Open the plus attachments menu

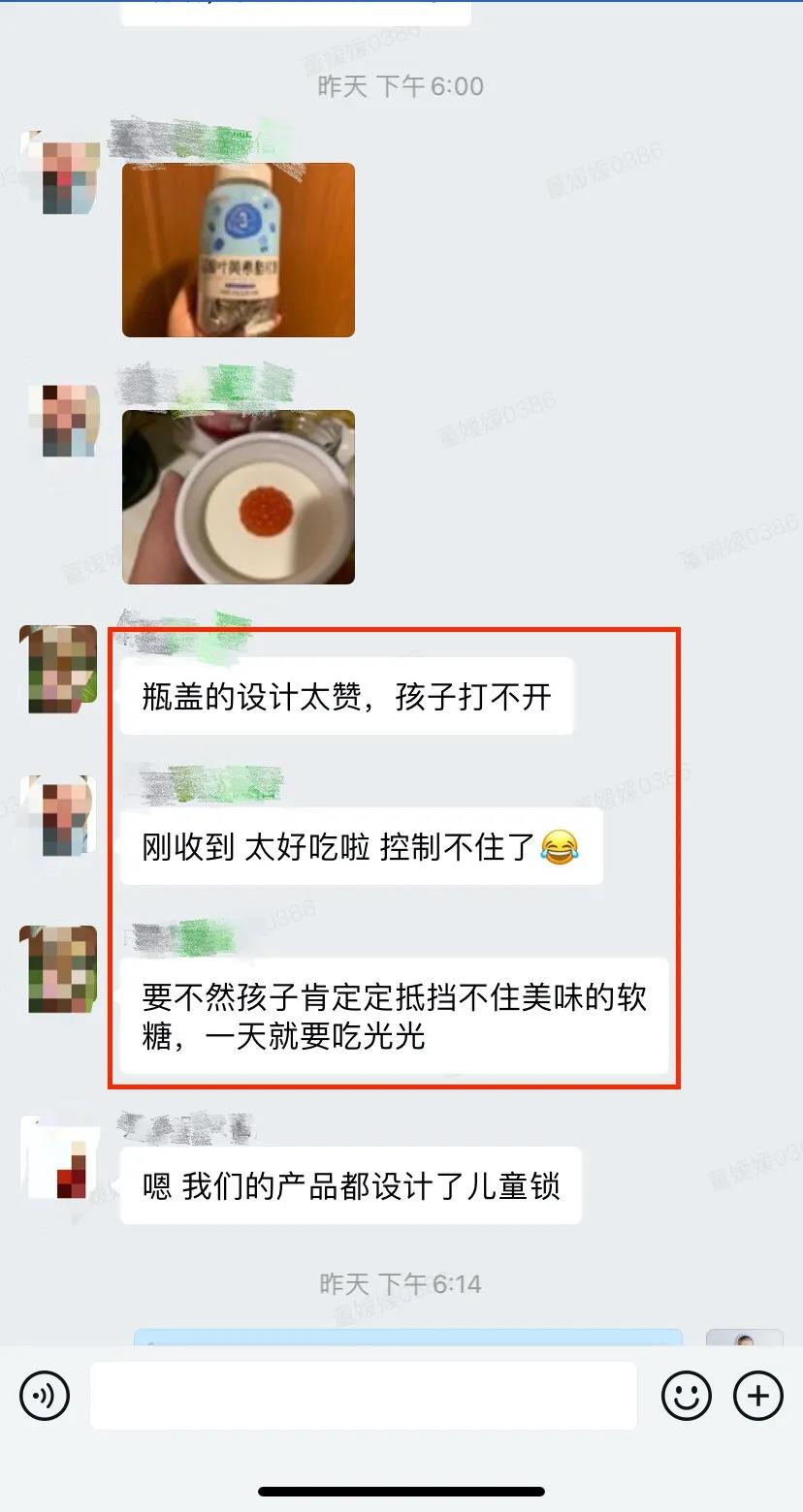(x=757, y=1396)
